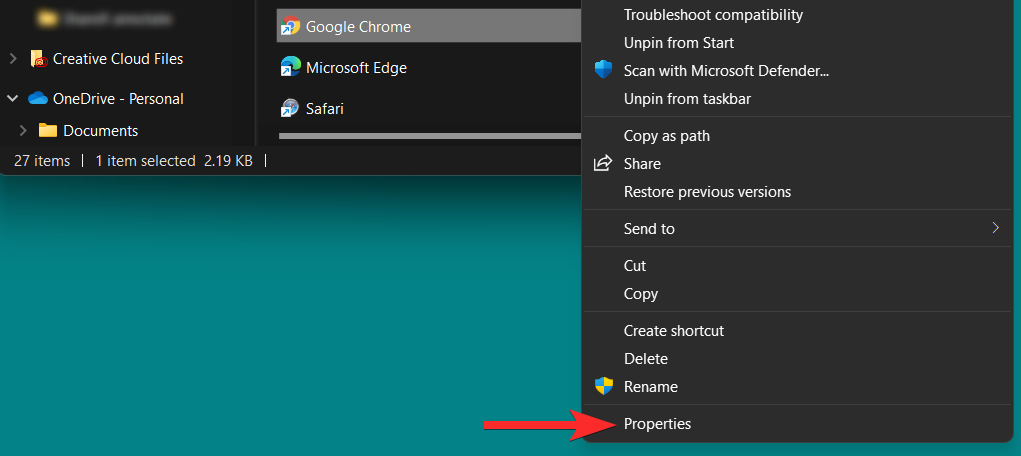Image resolution: width=1021 pixels, height=456 pixels.
Task: Click the horizontal scrollbar under the file list
Action: [x=430, y=135]
